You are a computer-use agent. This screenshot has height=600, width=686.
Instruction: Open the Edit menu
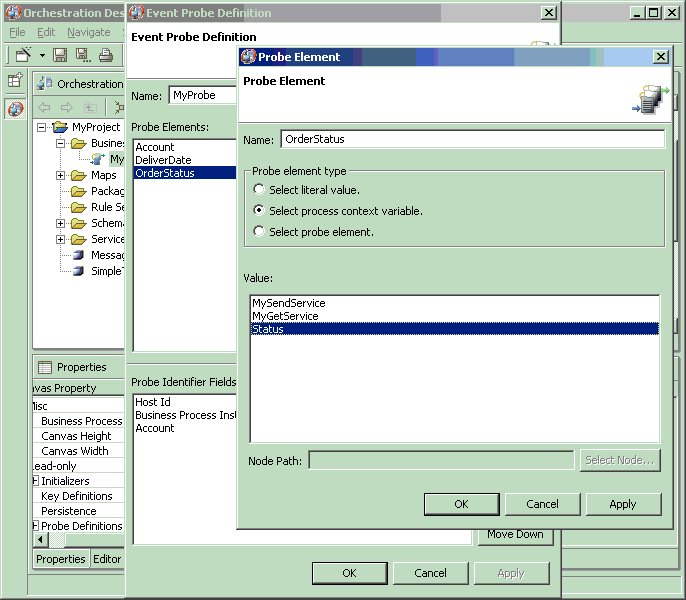[46, 32]
